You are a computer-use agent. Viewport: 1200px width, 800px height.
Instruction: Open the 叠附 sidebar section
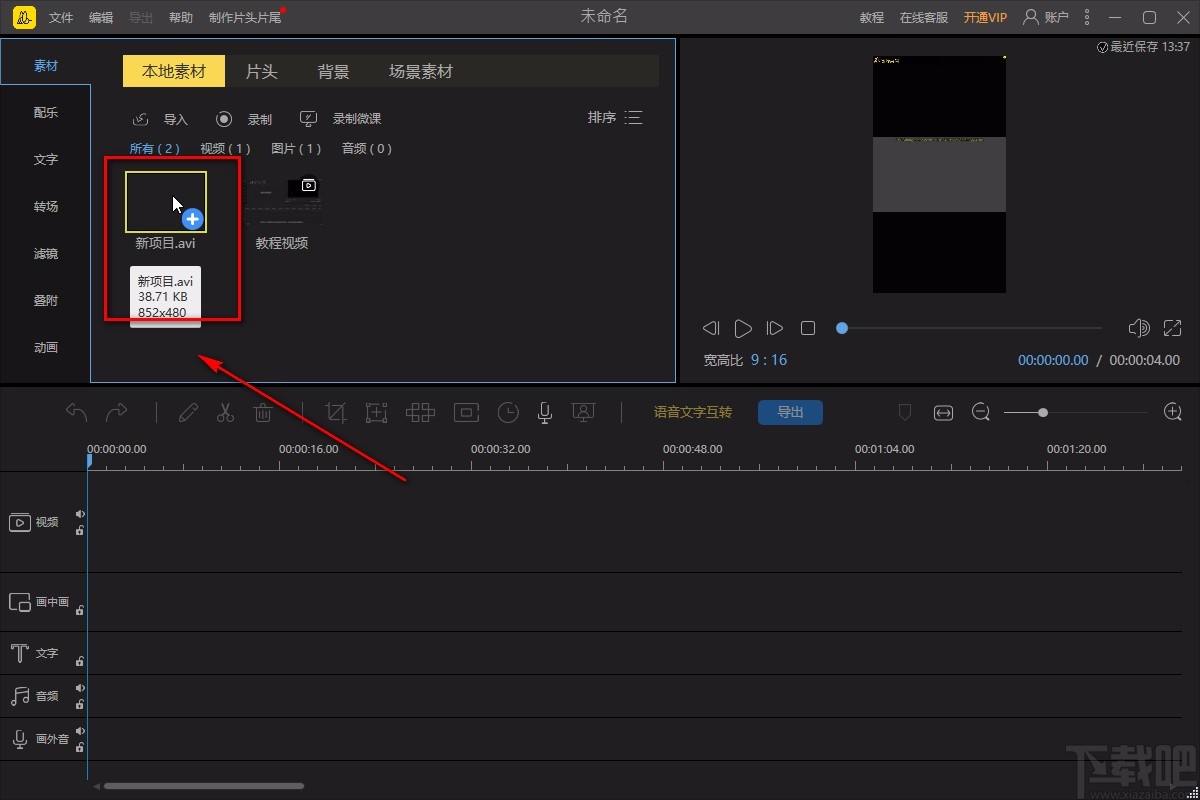[45, 301]
